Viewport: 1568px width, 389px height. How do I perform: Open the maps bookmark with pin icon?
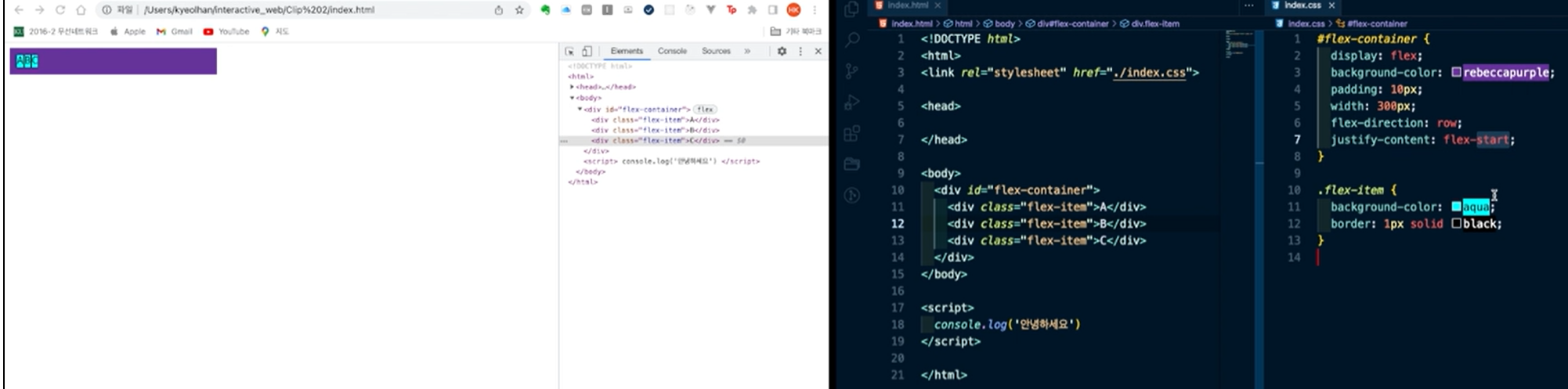275,31
